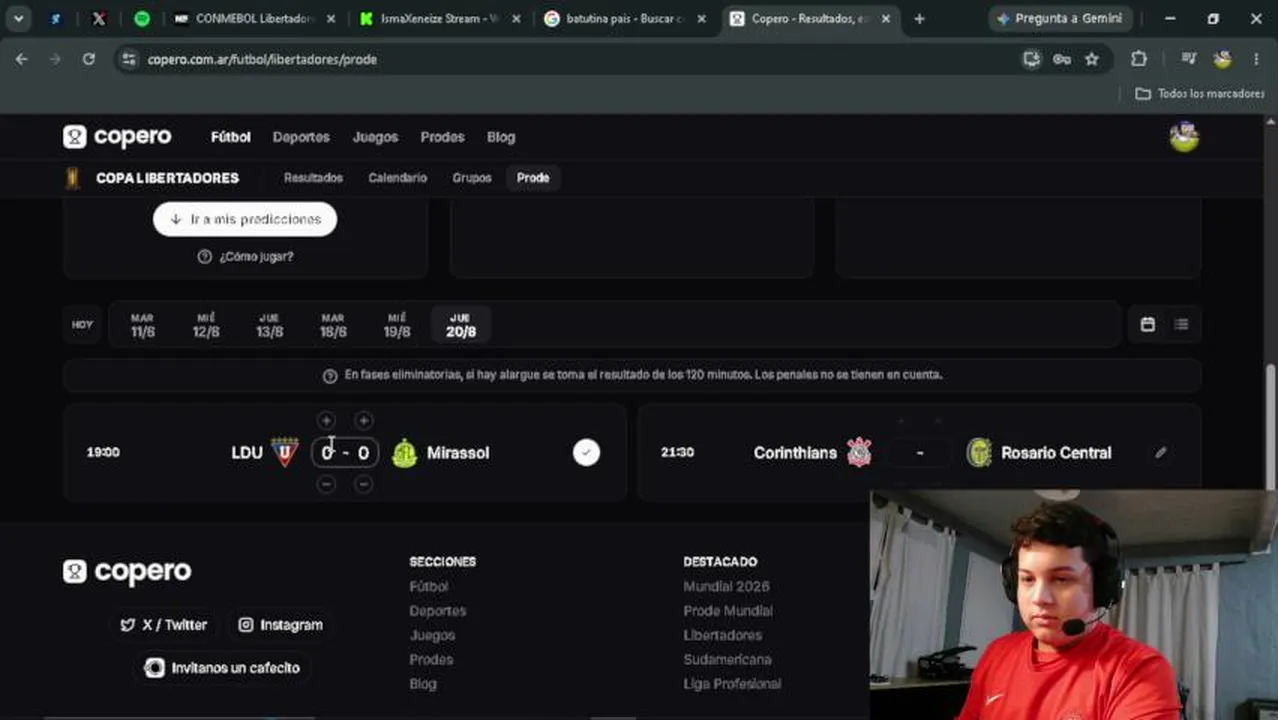Open the browser extensions puzzle icon
This screenshot has height=720, width=1278.
(x=1139, y=59)
